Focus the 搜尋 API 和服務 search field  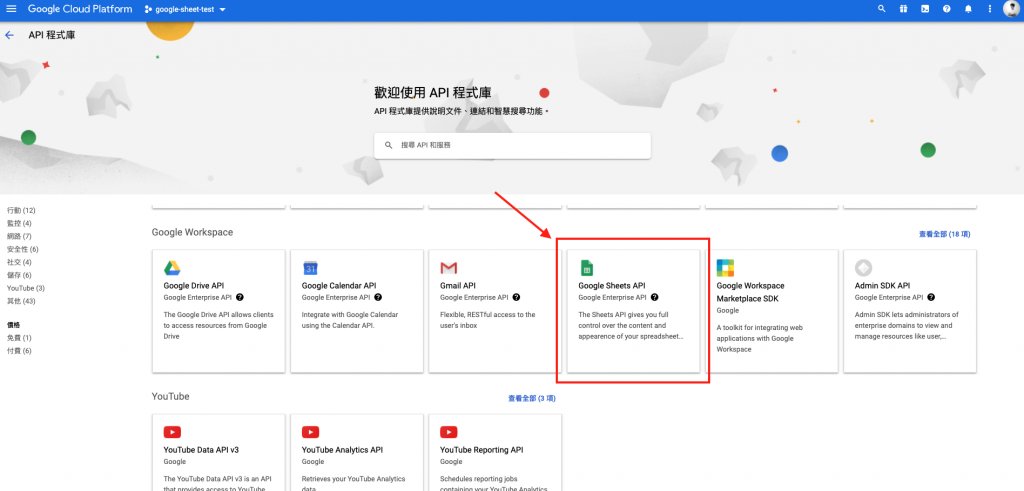(513, 146)
